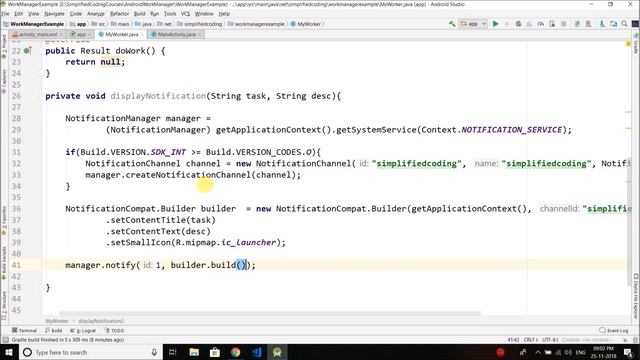Open the Build tool window
Screen dimensions: 640x360
[53, 331]
